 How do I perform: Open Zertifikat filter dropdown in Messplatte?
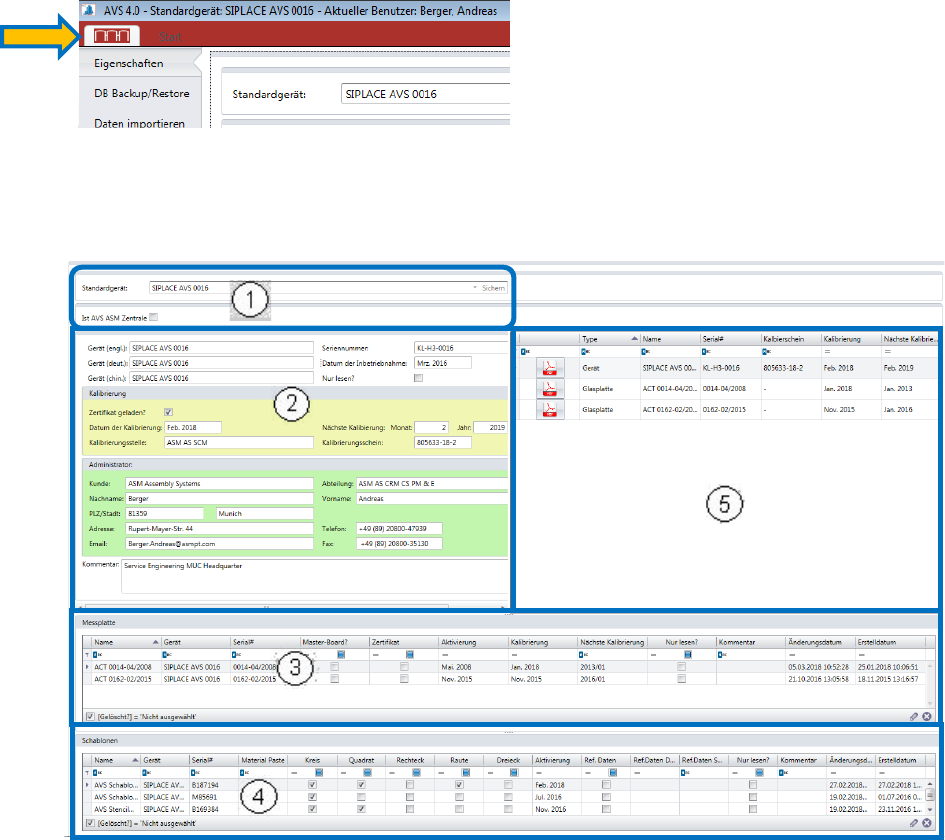coord(410,654)
